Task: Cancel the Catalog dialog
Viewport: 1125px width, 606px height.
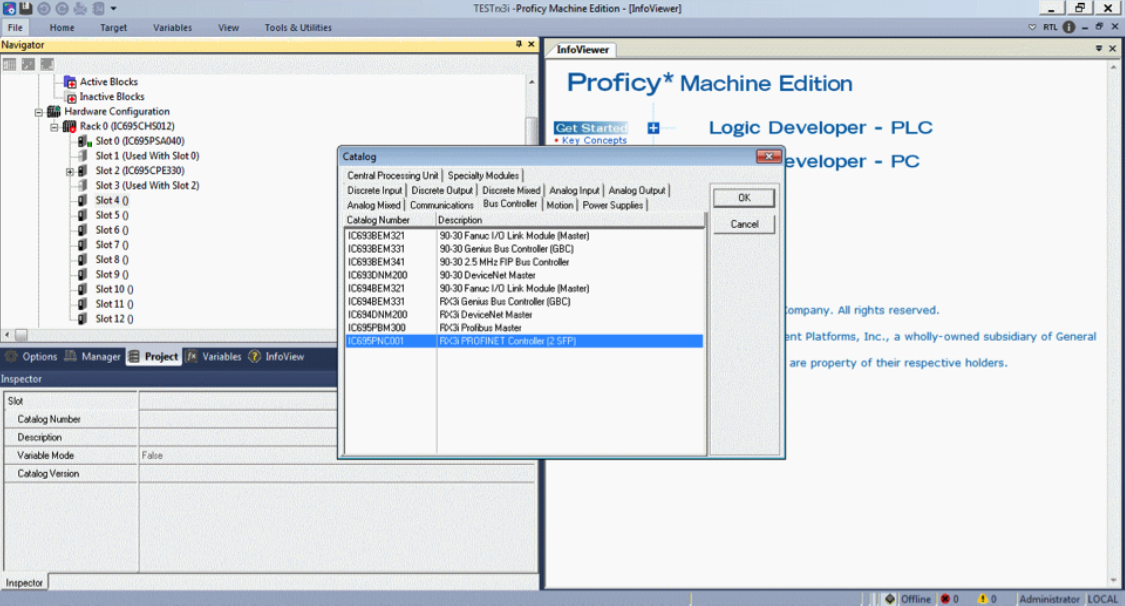Action: pyautogui.click(x=744, y=224)
